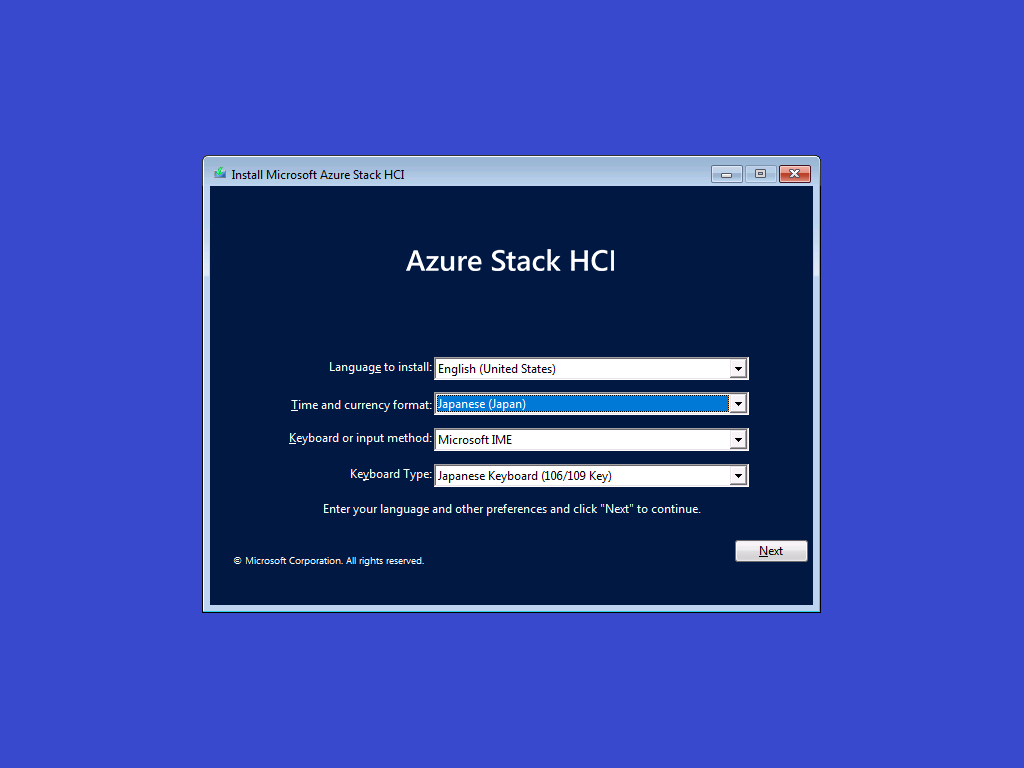The width and height of the screenshot is (1024, 768).
Task: Click the Azure Stack HCI title text
Action: 511,261
